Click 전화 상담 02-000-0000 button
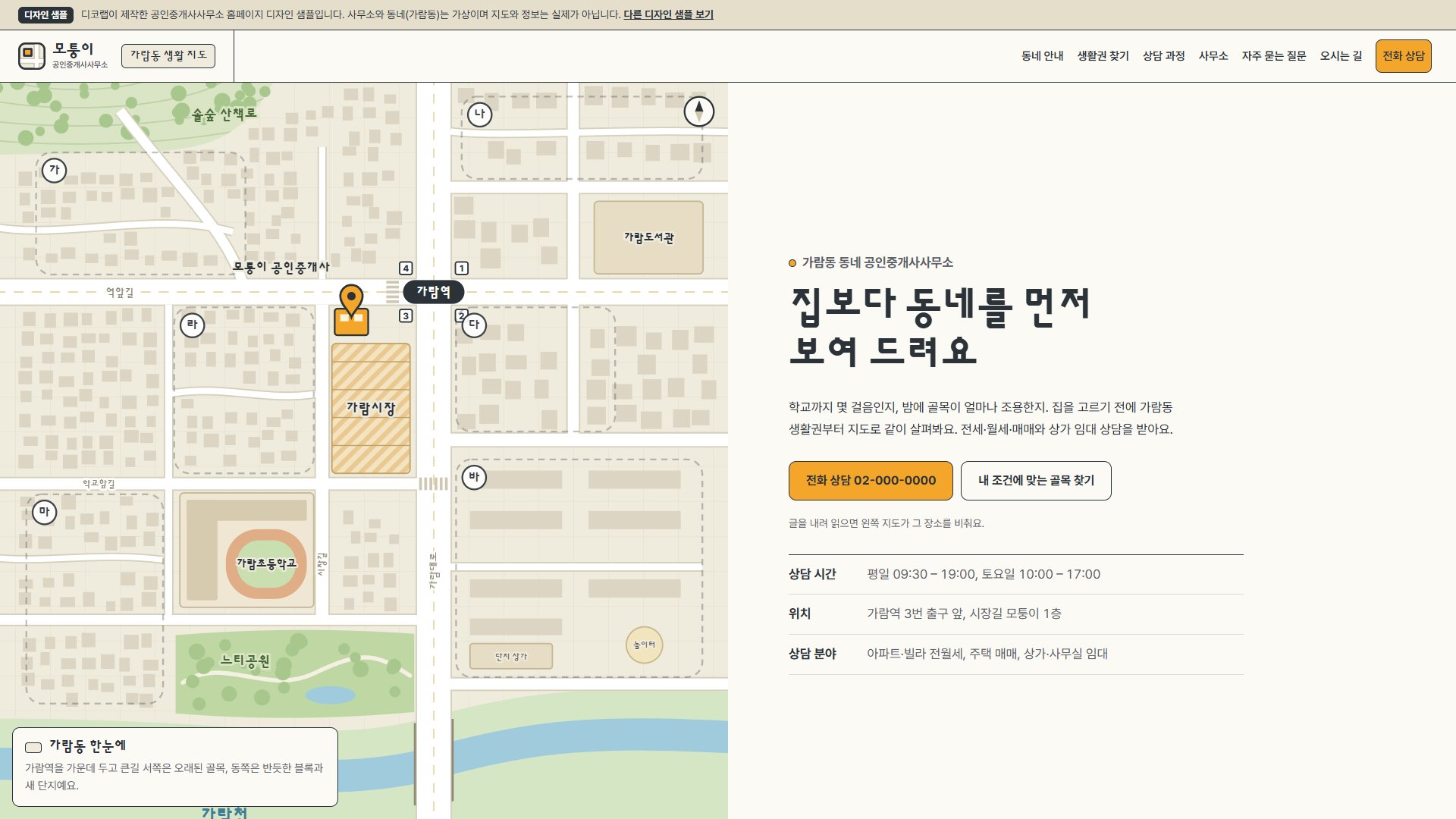The width and height of the screenshot is (1456, 819). tap(871, 481)
